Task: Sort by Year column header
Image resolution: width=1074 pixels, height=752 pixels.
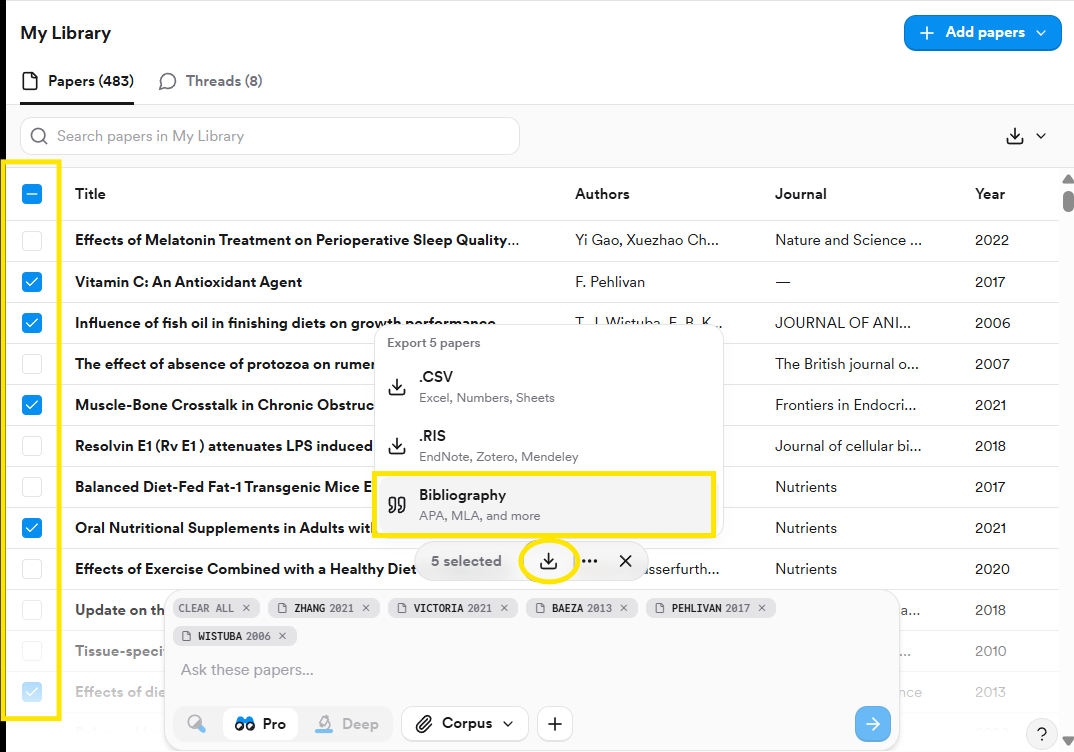Action: coord(990,194)
